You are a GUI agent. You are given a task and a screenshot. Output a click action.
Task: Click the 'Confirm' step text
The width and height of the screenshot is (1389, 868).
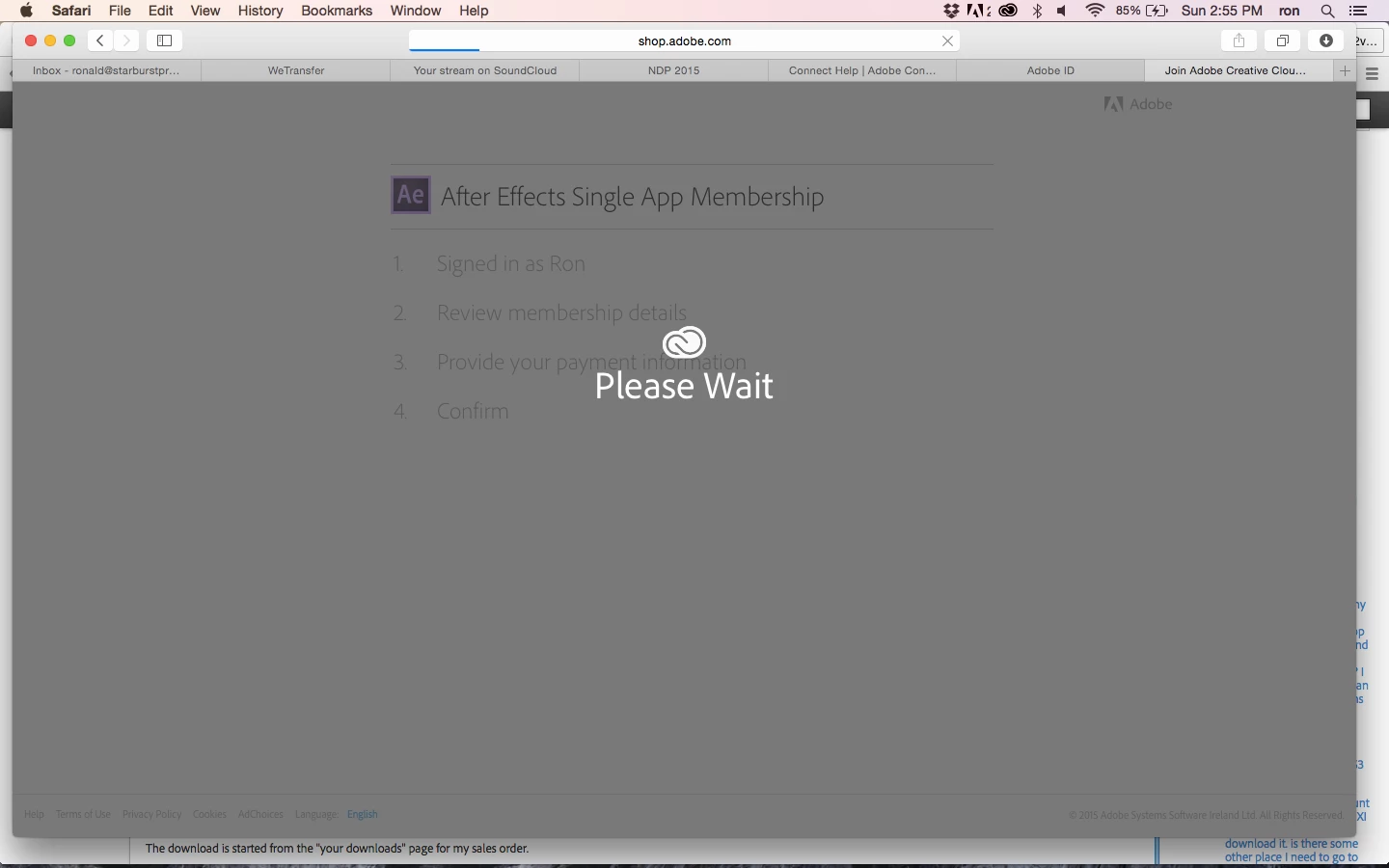tap(473, 411)
